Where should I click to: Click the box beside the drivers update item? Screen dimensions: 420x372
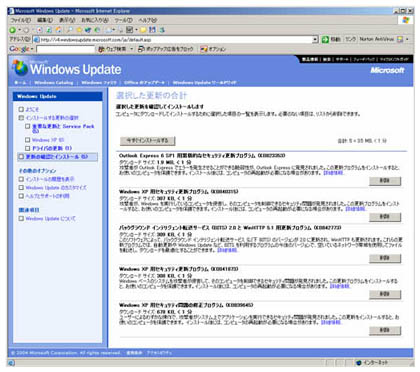click(x=28, y=148)
